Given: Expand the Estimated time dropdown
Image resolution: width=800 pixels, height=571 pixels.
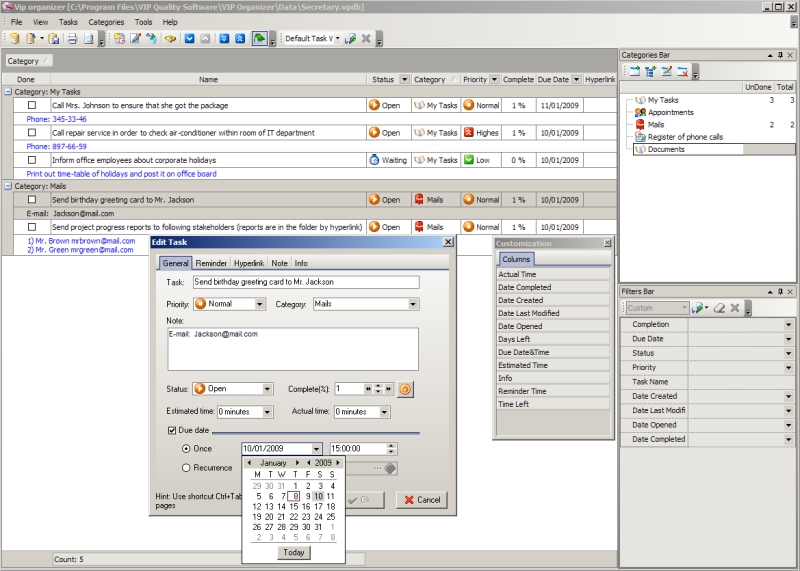Looking at the screenshot, I should (x=267, y=412).
